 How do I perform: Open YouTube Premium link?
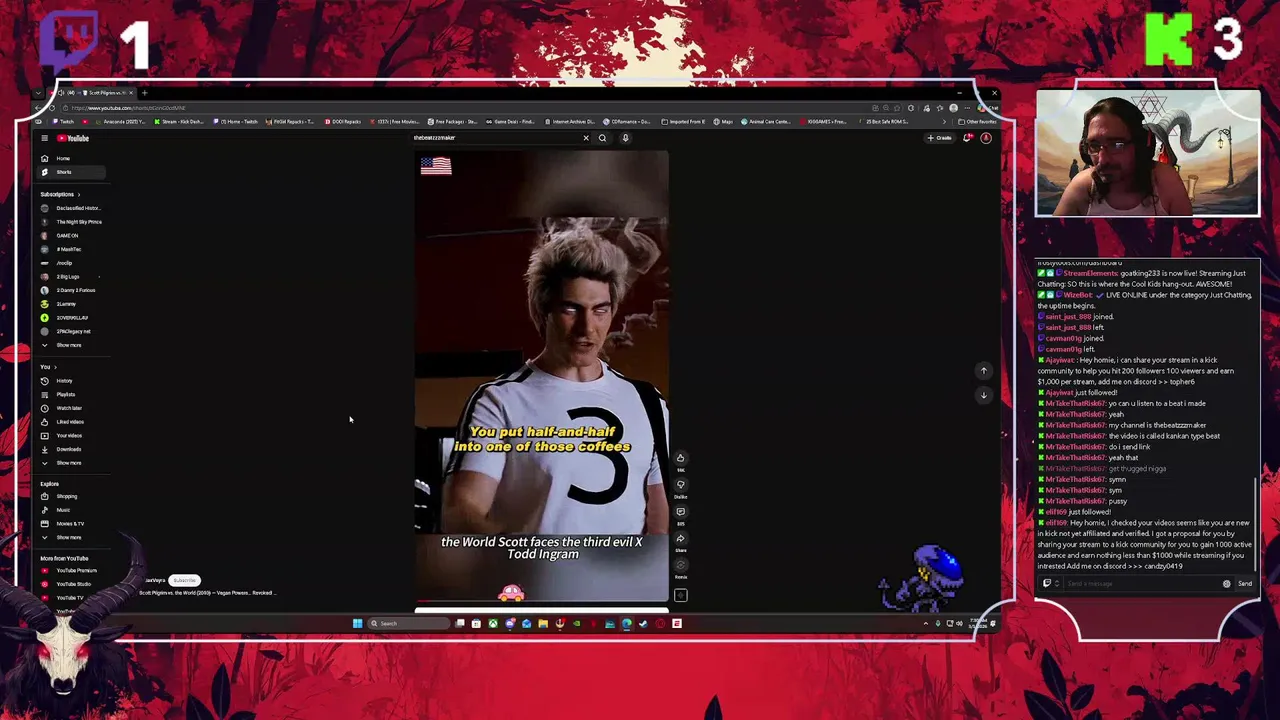[x=70, y=571]
